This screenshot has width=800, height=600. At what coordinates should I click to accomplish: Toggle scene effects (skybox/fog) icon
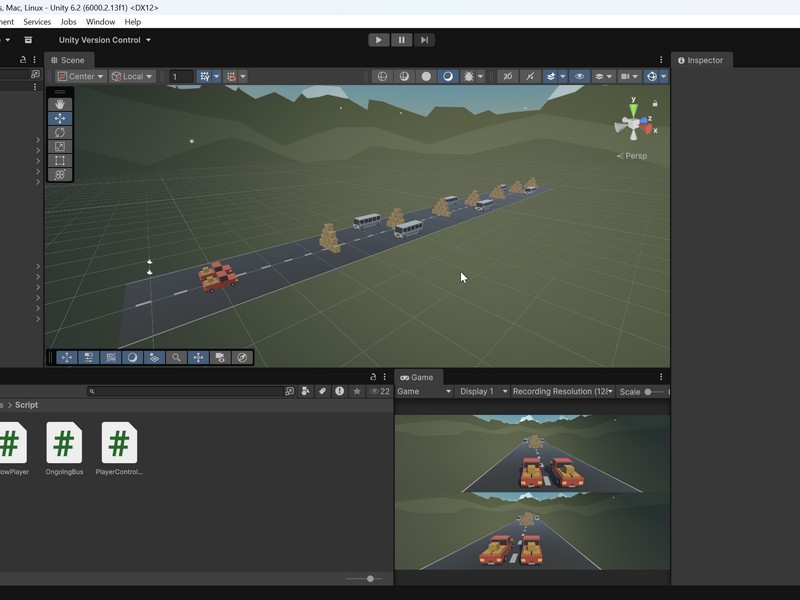point(551,77)
